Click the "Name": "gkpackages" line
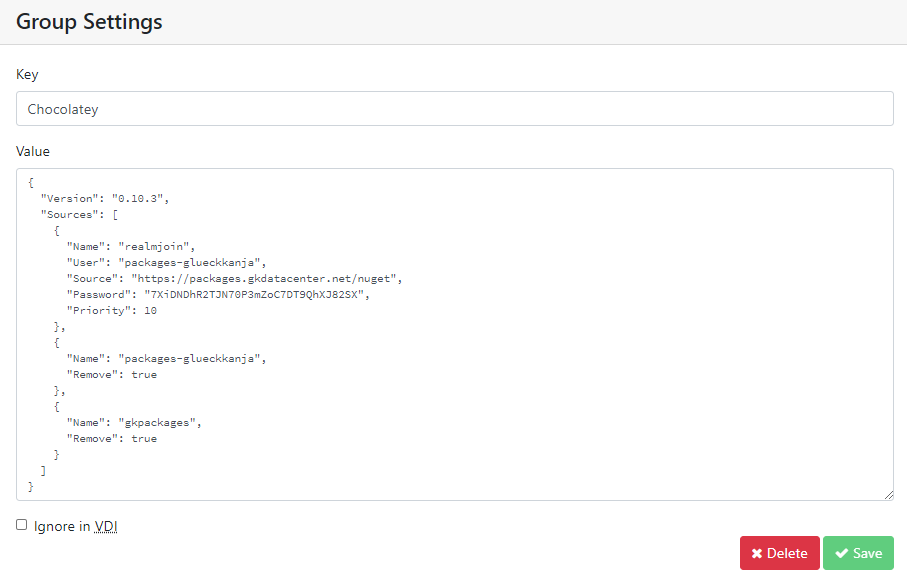Screen dimensions: 907x585 click(x=134, y=422)
